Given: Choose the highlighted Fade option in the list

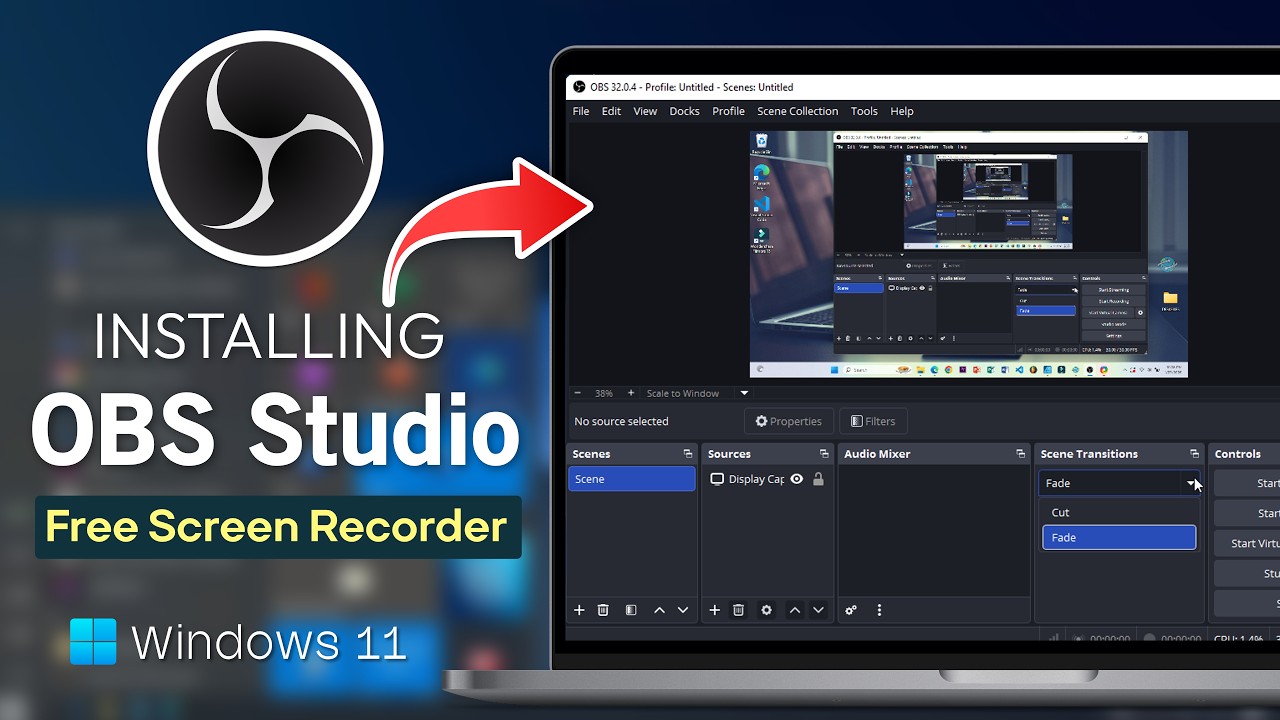Looking at the screenshot, I should pyautogui.click(x=1119, y=538).
